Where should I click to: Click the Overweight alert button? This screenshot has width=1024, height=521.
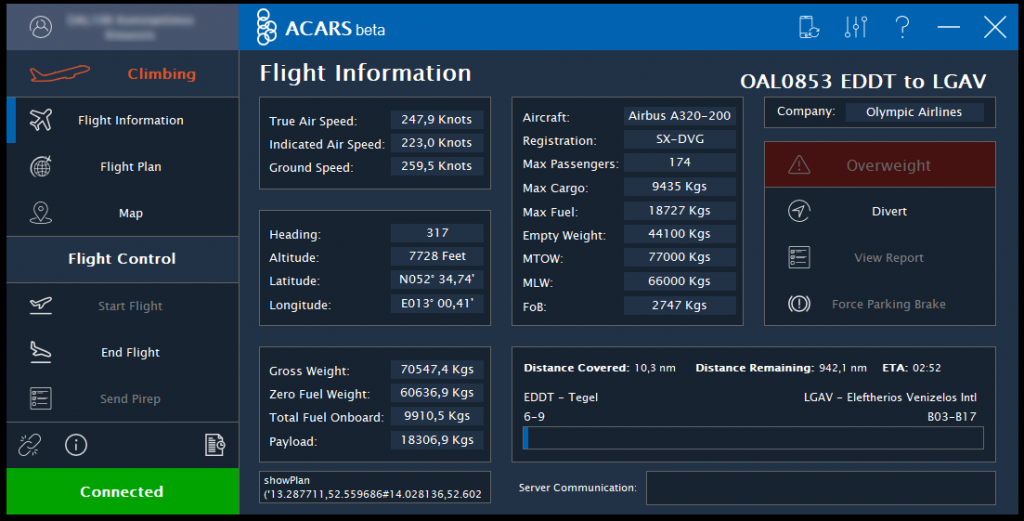pos(880,165)
